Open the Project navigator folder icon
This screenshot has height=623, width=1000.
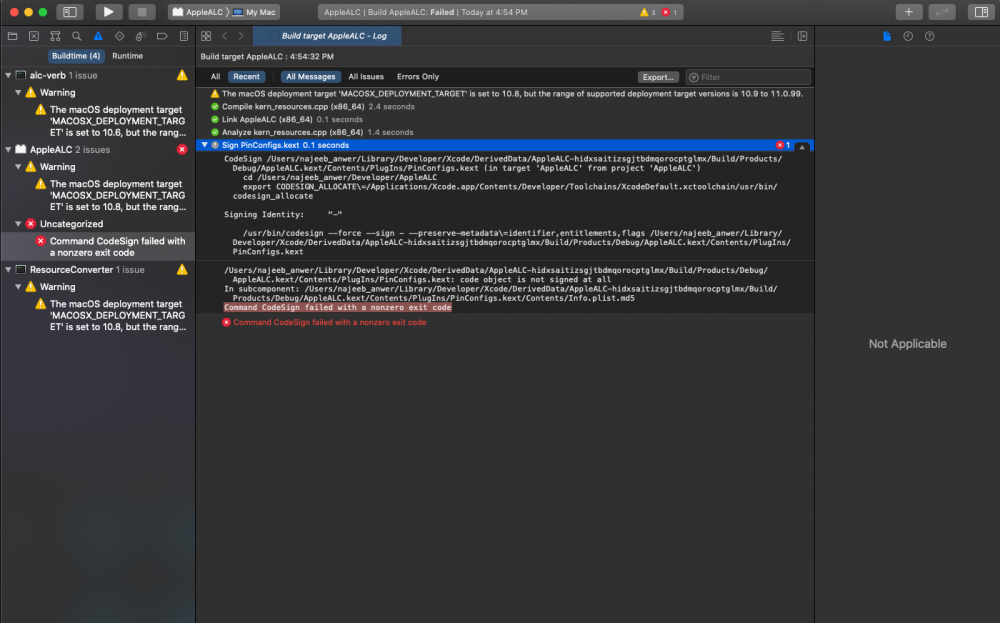tap(13, 36)
